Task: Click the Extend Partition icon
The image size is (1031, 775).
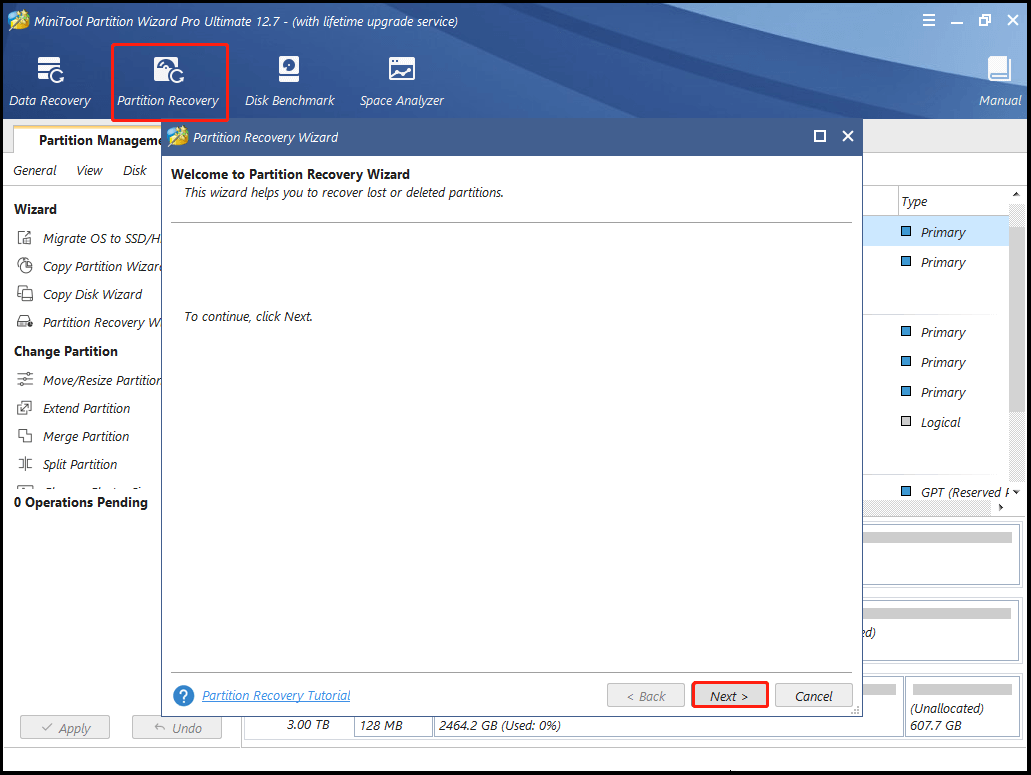Action: pos(24,408)
